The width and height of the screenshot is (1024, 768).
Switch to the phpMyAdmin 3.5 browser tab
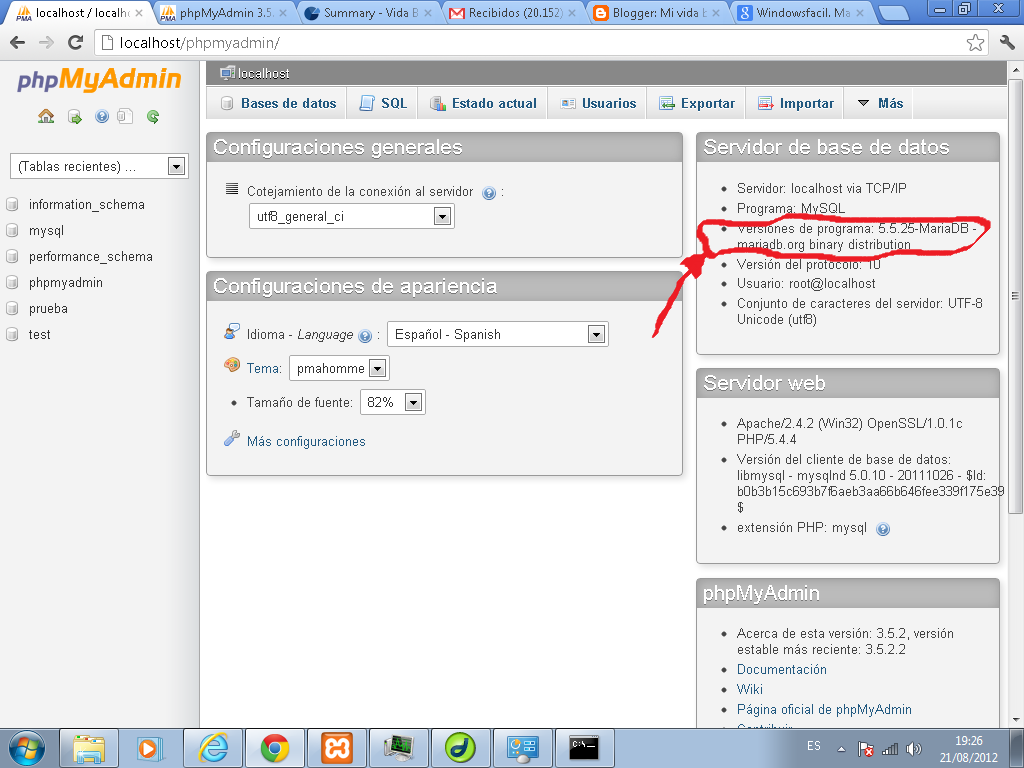point(224,12)
